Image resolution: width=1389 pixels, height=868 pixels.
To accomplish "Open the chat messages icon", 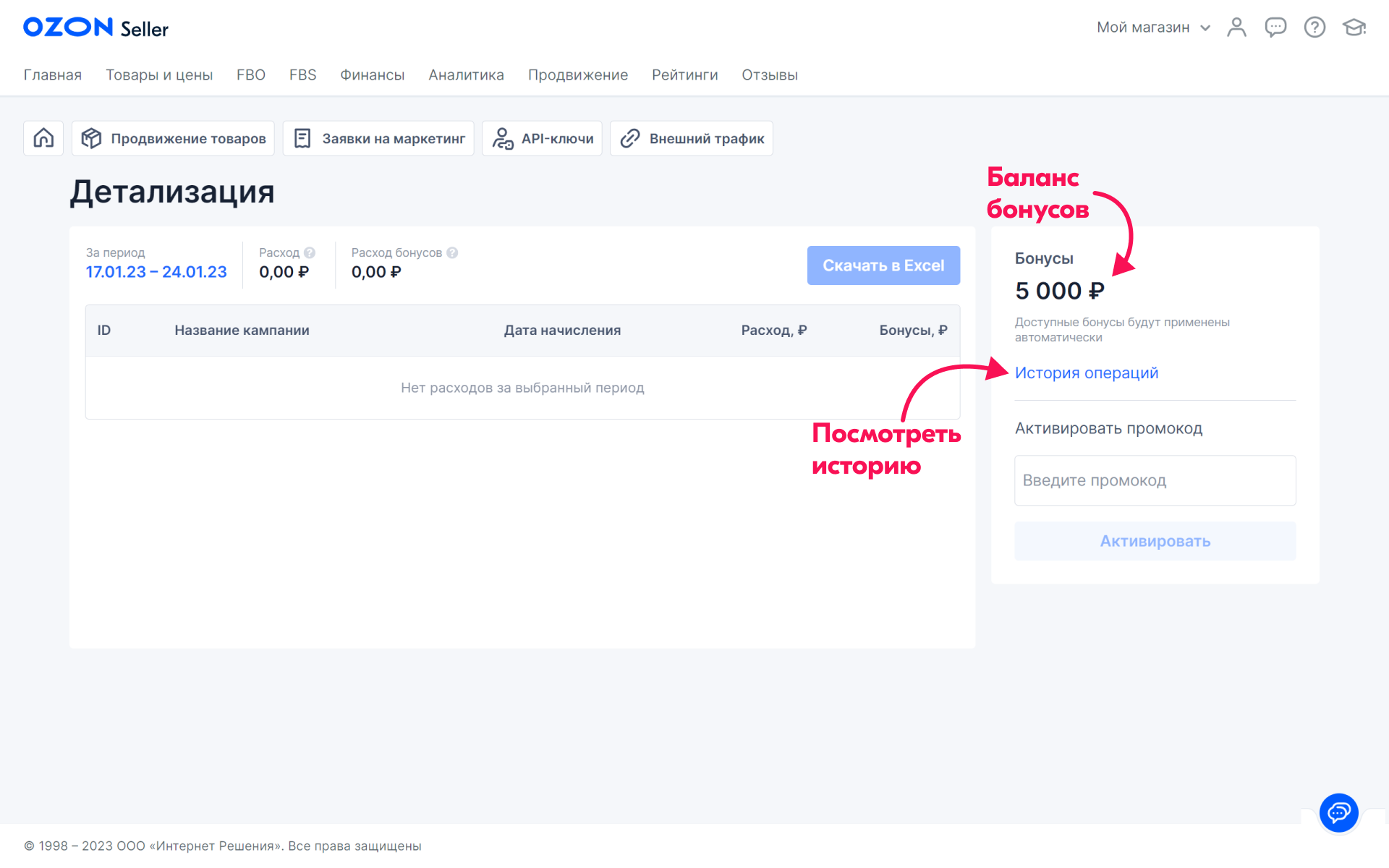I will 1275,27.
